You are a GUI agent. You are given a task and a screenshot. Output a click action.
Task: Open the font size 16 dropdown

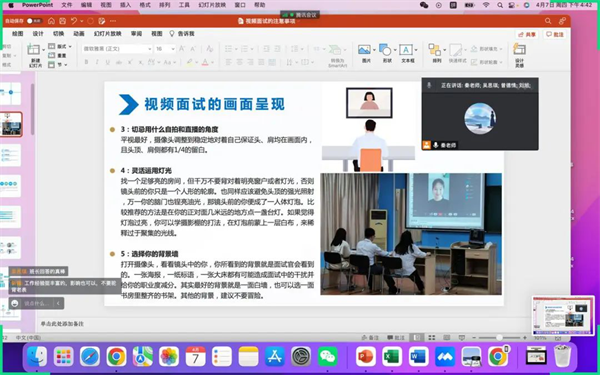(x=173, y=49)
